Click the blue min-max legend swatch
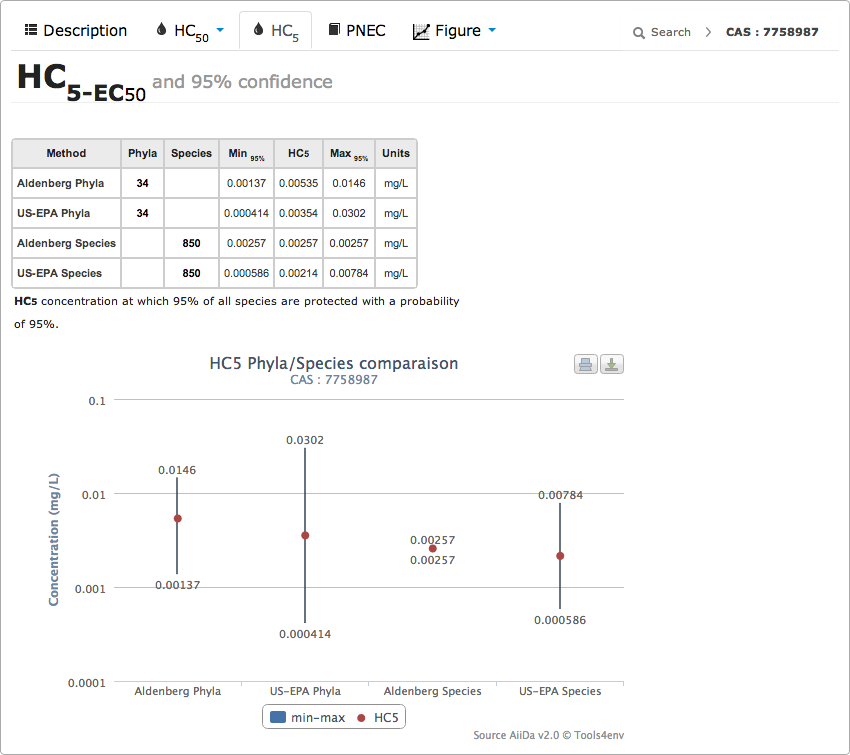Image resolution: width=850 pixels, height=755 pixels. tap(278, 717)
